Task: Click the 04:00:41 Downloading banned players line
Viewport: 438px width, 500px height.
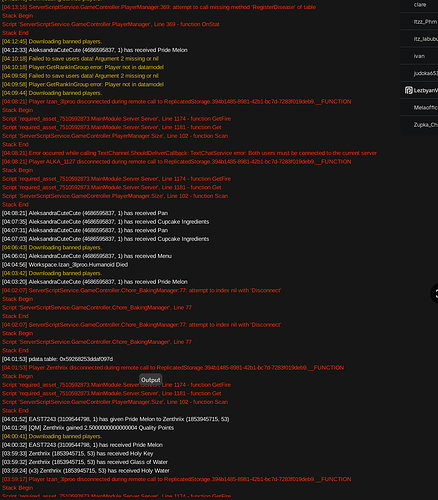Action: tap(52, 436)
